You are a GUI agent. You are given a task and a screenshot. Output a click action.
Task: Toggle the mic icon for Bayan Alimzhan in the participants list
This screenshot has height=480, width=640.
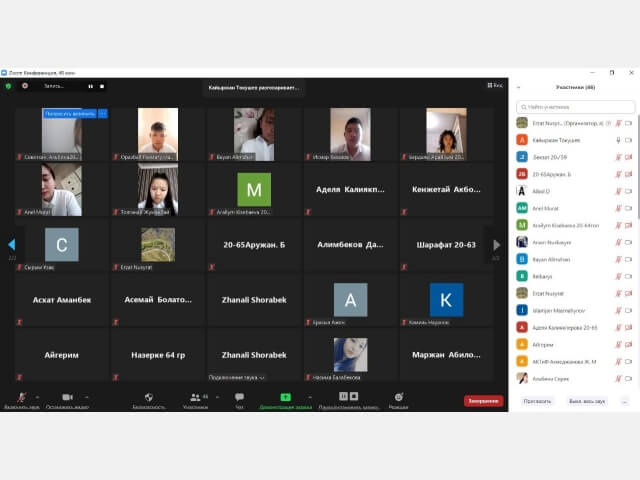[x=618, y=260]
